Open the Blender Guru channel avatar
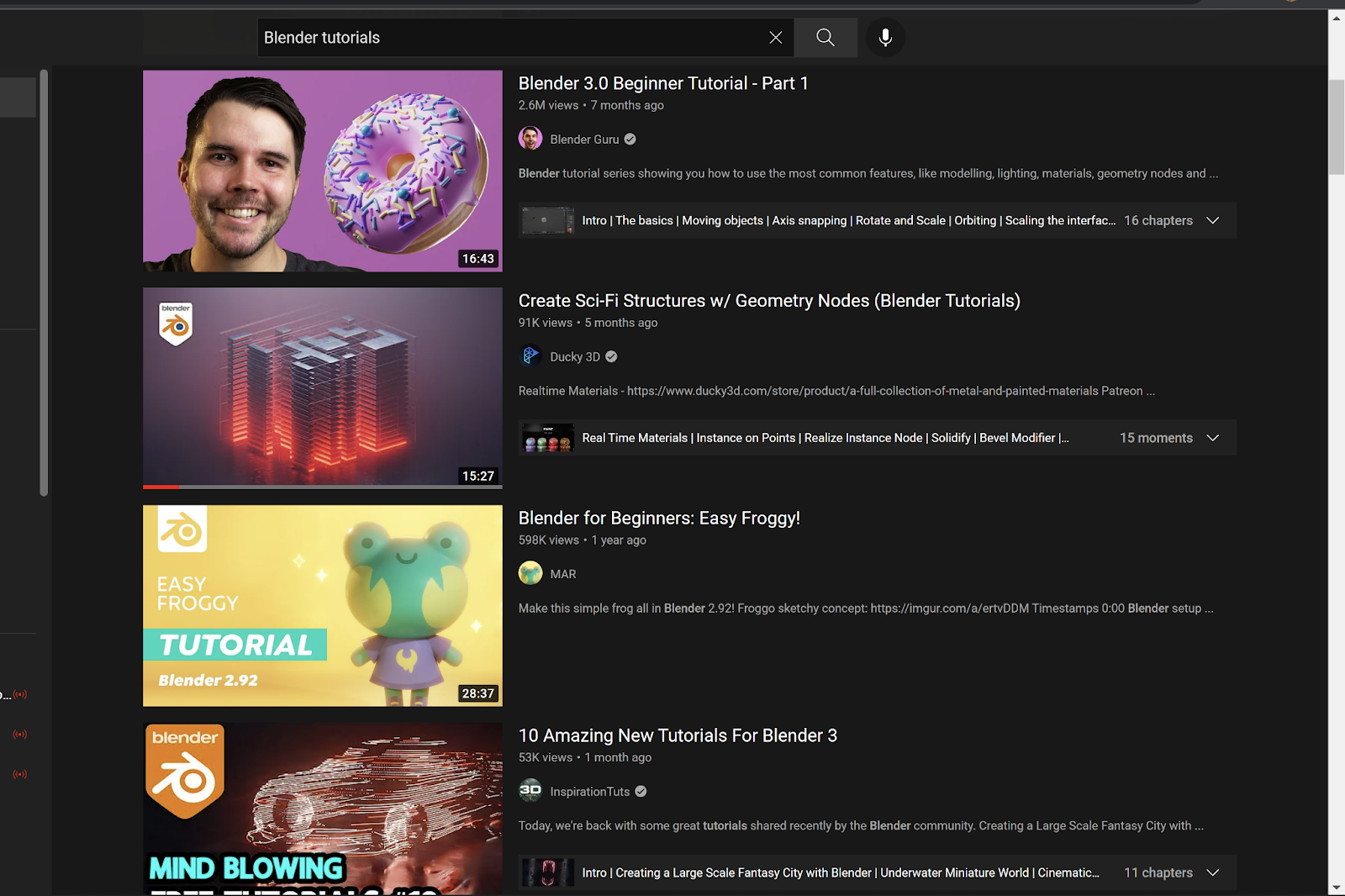 tap(530, 139)
